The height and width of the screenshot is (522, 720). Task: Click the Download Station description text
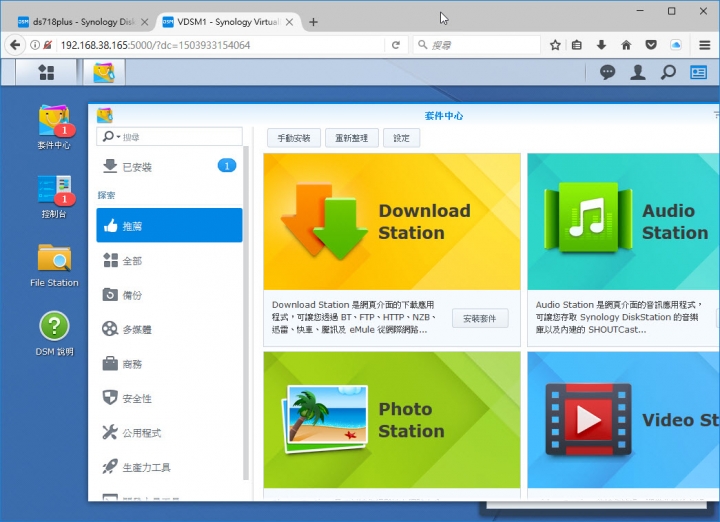point(353,317)
